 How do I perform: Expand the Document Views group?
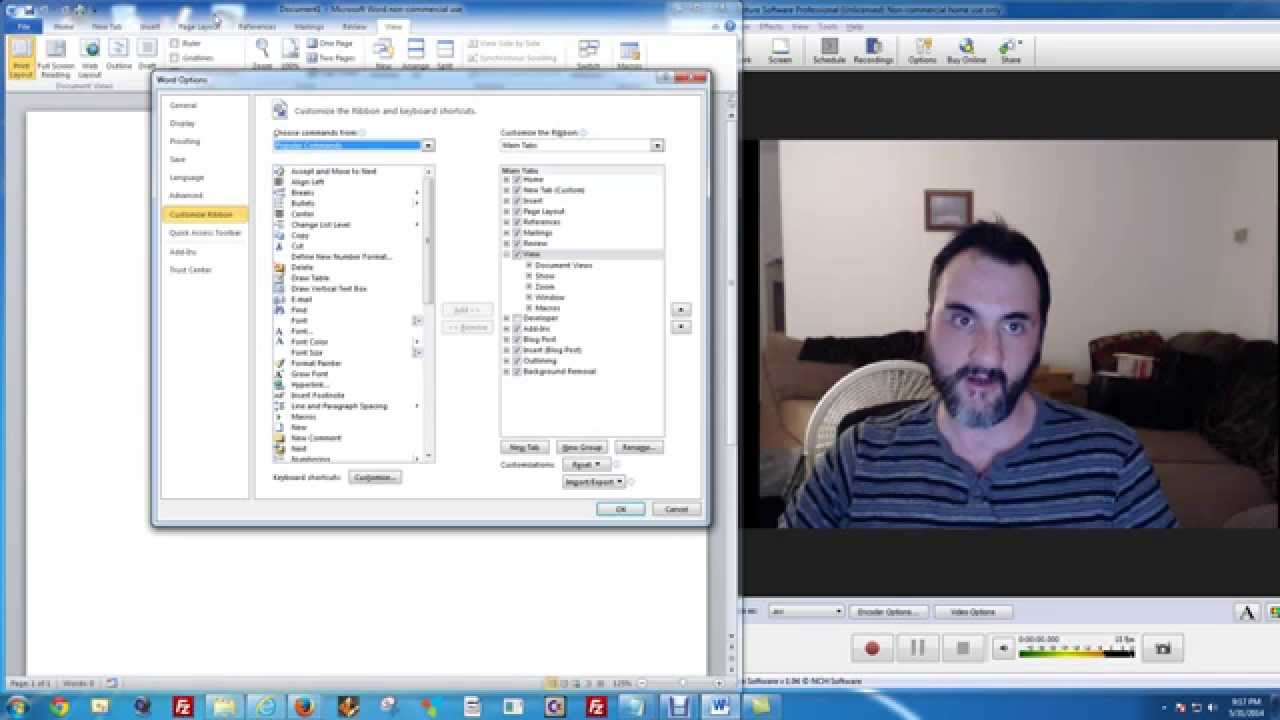point(529,265)
